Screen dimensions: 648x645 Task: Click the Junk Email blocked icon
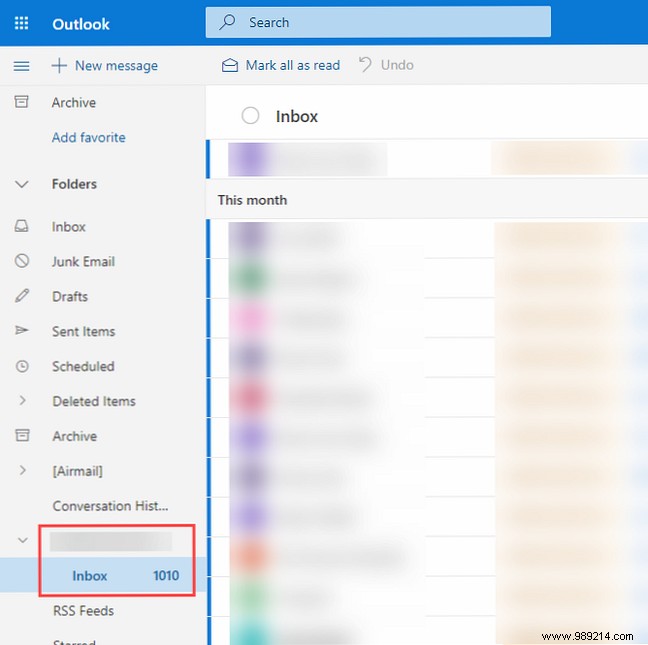(x=22, y=261)
